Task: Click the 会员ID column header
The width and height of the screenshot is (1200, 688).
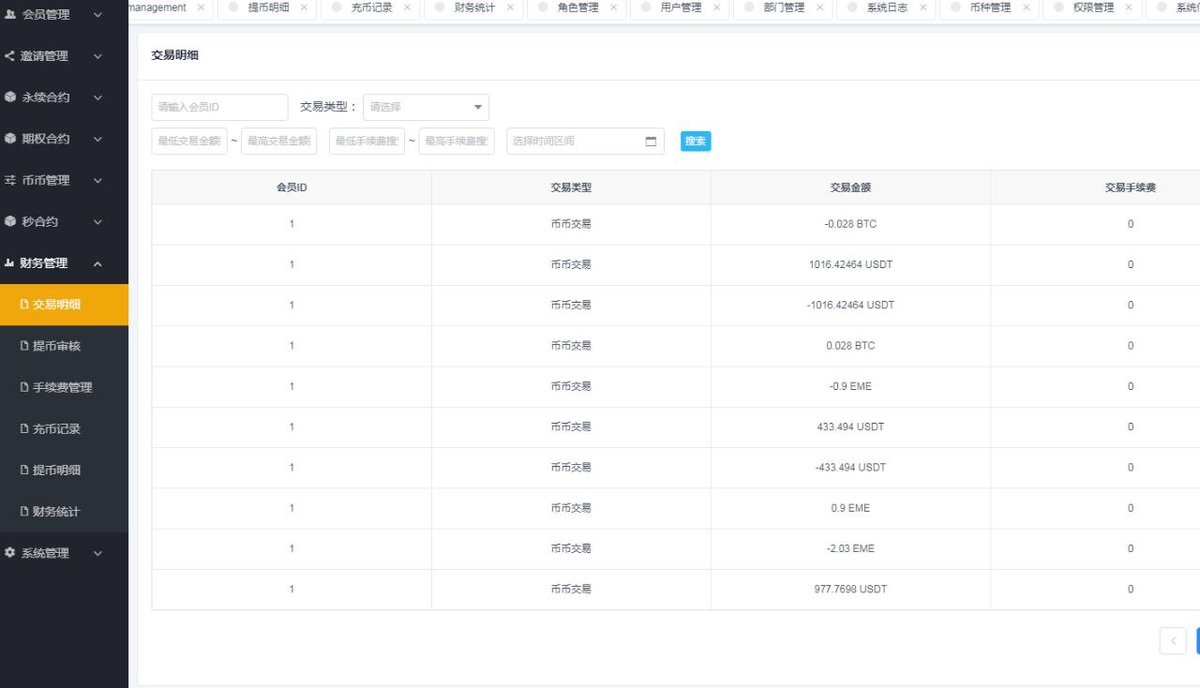Action: 291,187
